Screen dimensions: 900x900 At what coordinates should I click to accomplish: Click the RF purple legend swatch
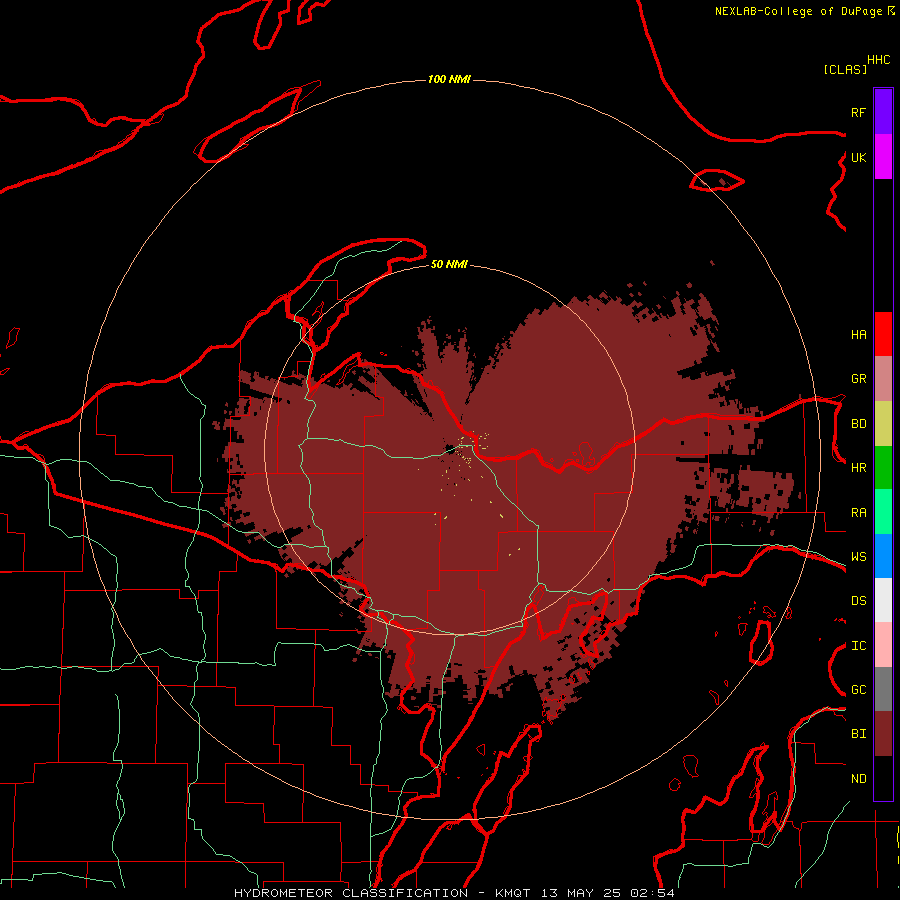point(883,112)
